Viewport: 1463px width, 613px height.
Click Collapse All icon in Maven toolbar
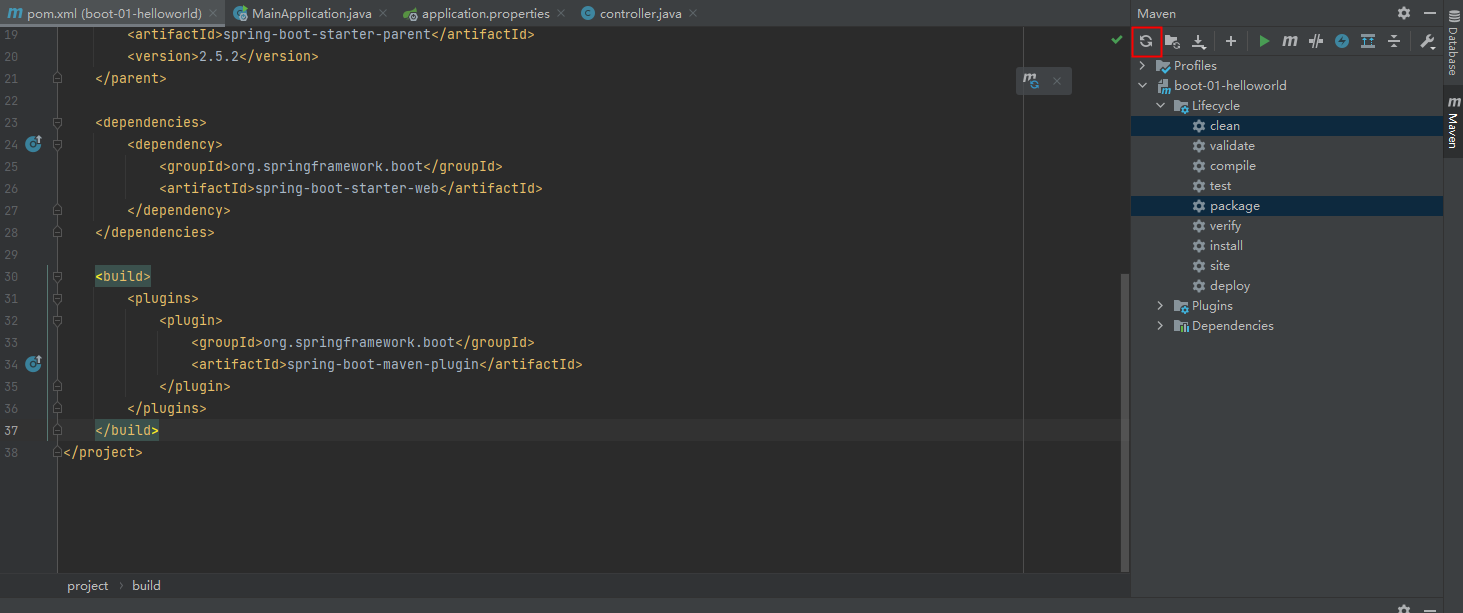coord(1394,42)
